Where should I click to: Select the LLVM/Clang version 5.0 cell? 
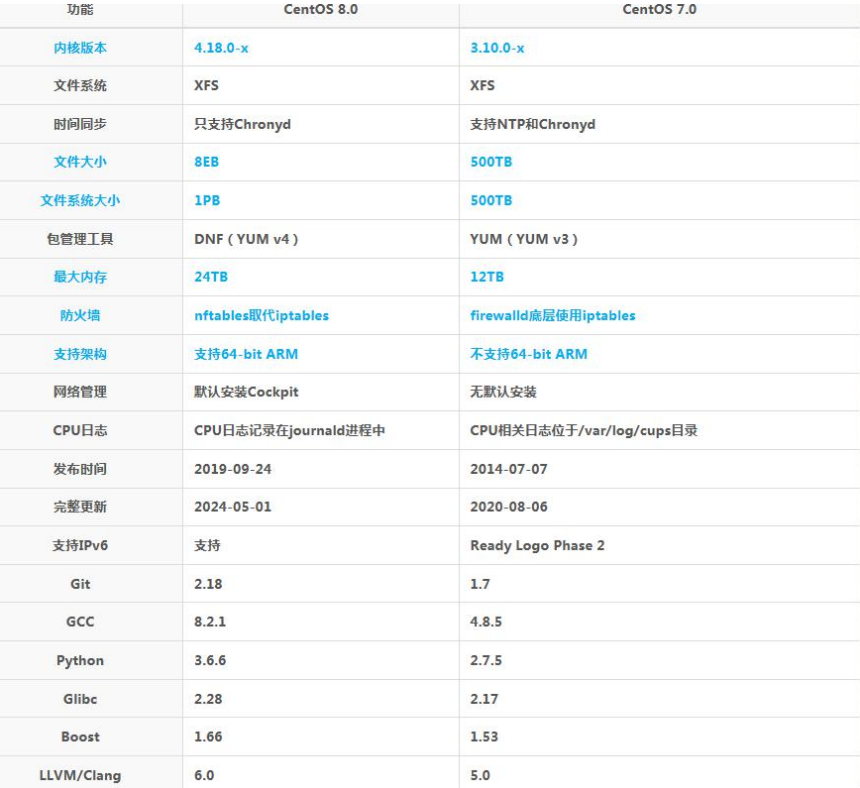click(480, 775)
